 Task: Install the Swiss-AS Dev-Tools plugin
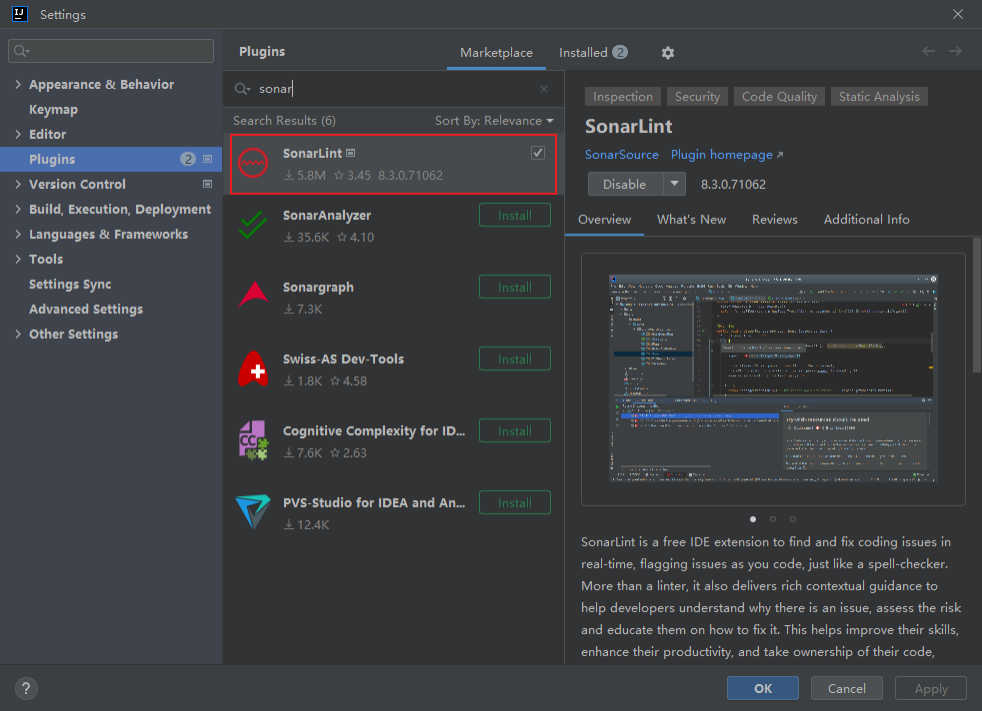tap(515, 360)
